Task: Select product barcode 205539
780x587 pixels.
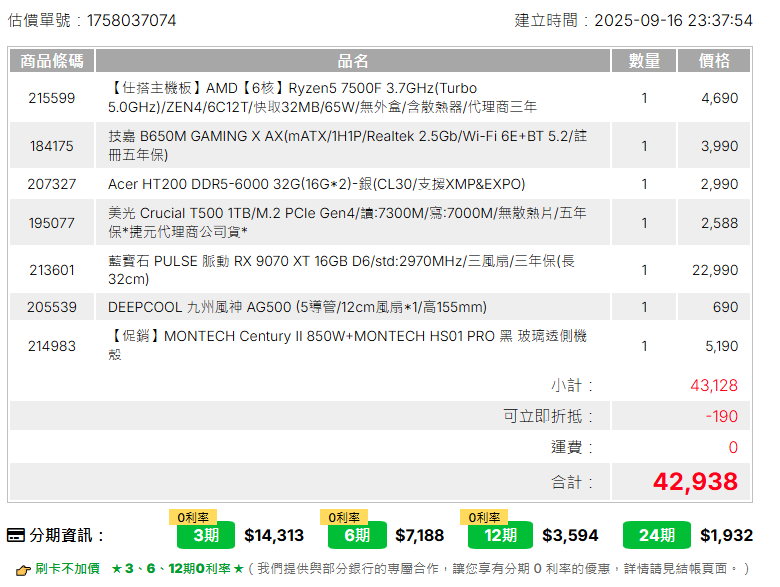Action: click(x=52, y=307)
